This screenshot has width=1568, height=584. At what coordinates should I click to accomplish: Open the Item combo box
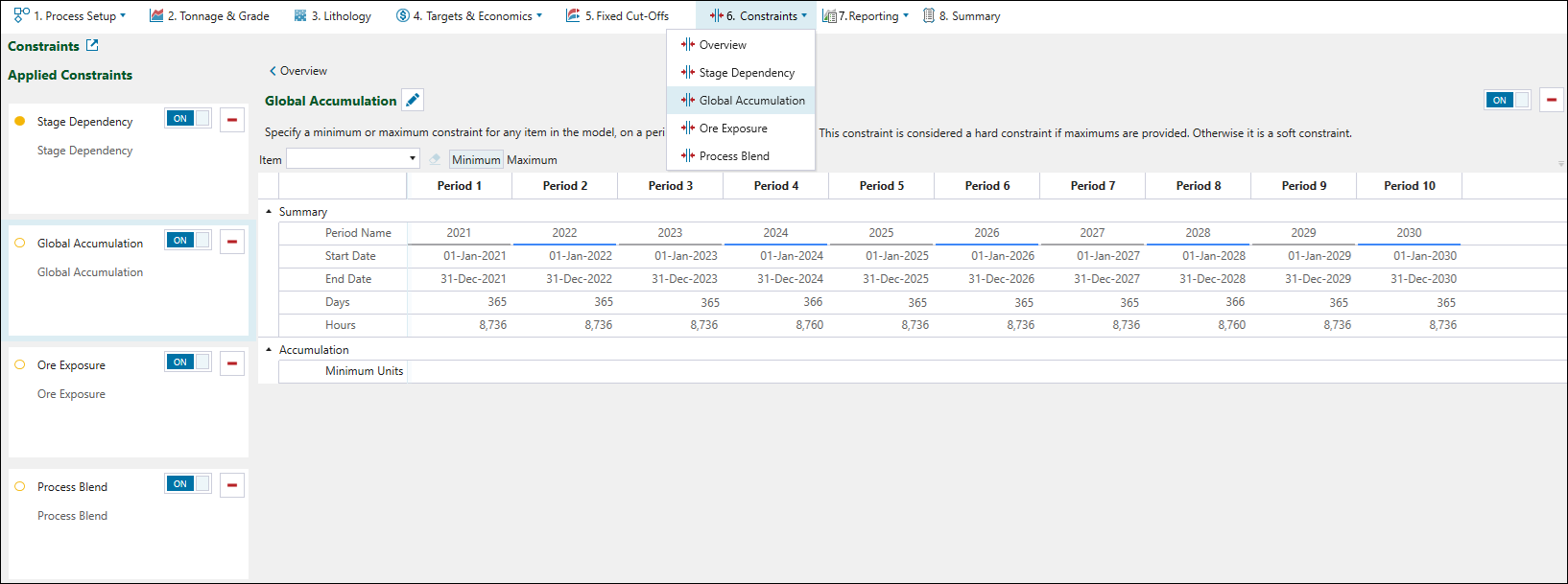[x=353, y=158]
